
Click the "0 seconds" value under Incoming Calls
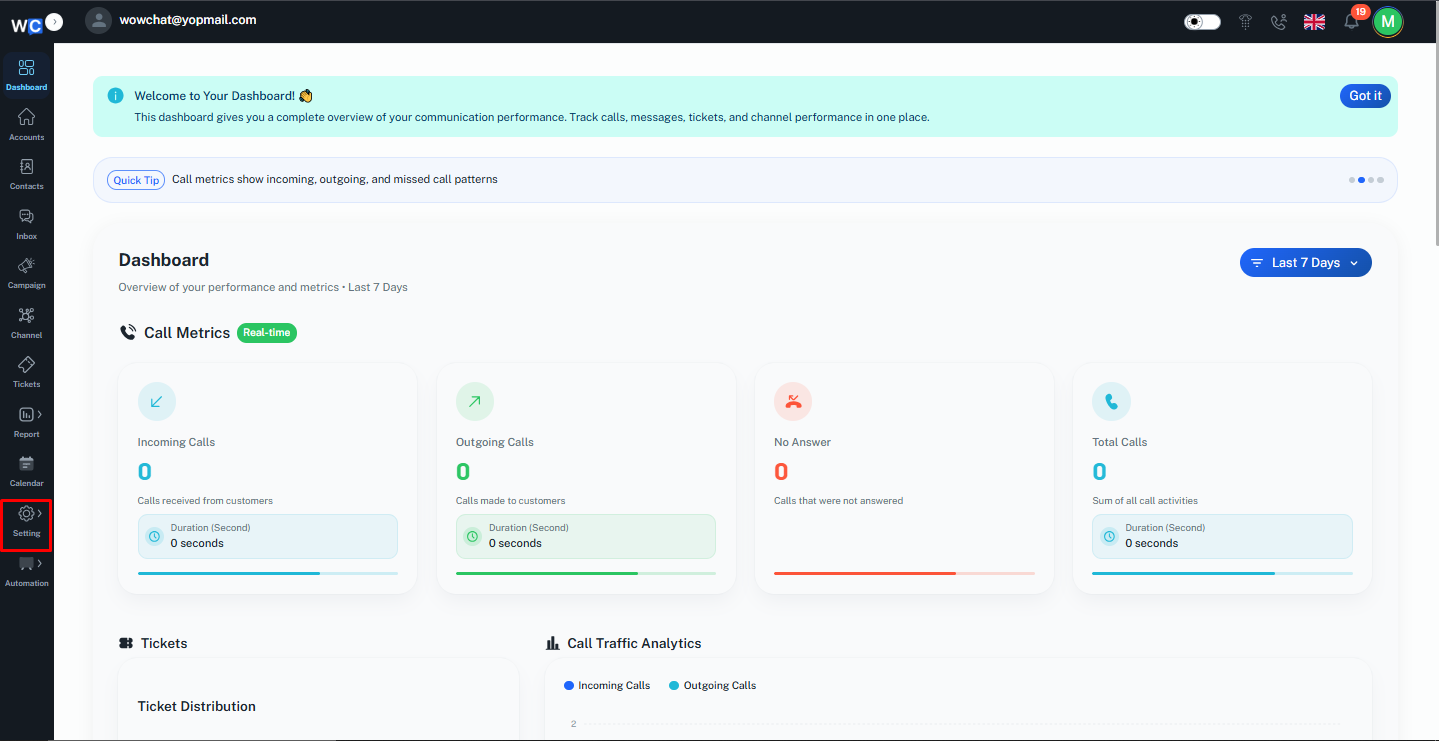pyautogui.click(x=197, y=543)
